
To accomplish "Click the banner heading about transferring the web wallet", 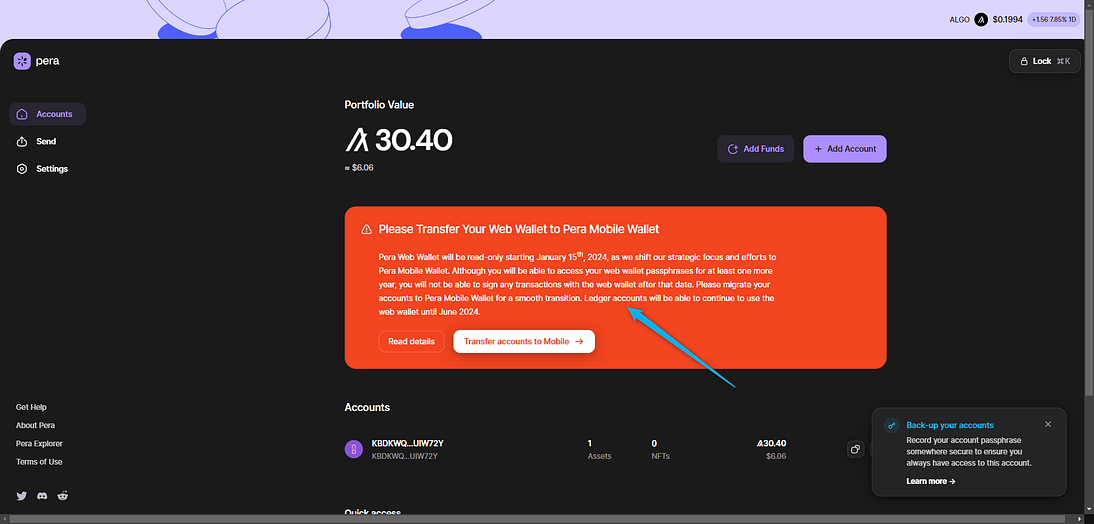I will pyautogui.click(x=519, y=229).
